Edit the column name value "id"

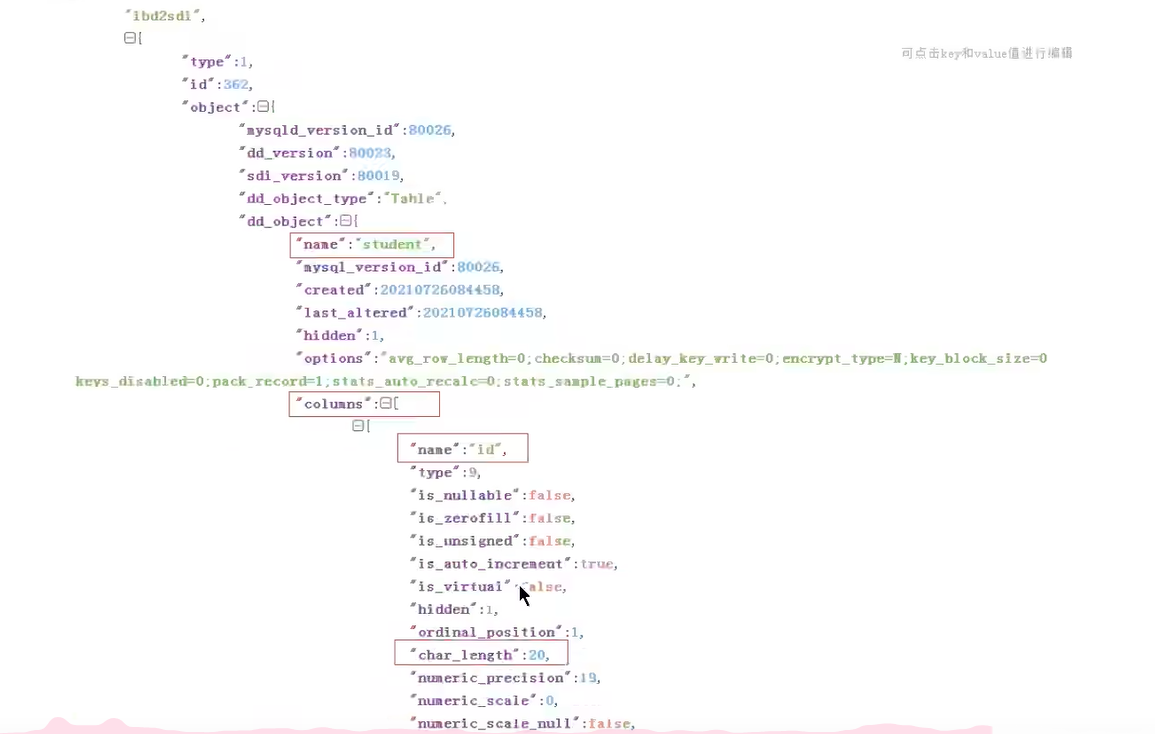[485, 450]
